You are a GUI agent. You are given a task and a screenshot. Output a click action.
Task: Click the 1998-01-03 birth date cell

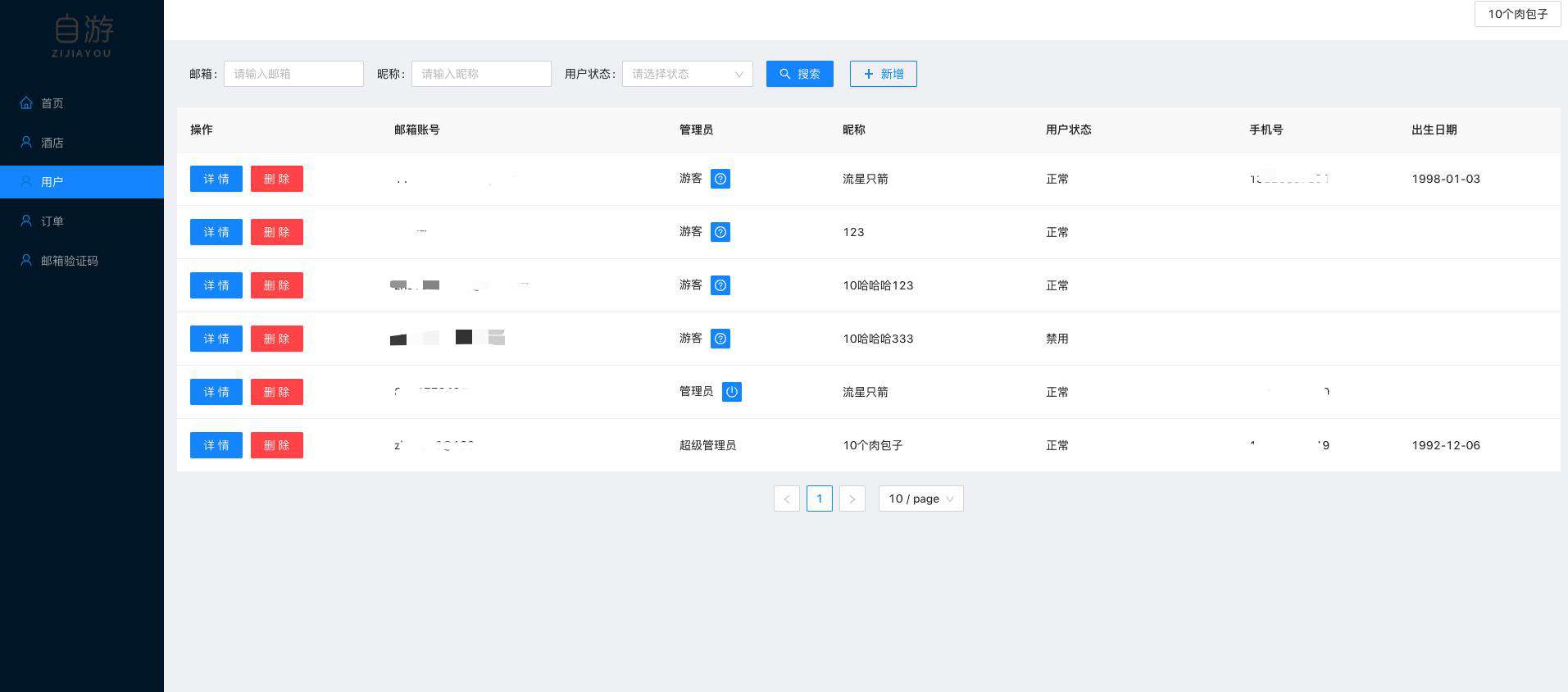point(1446,179)
